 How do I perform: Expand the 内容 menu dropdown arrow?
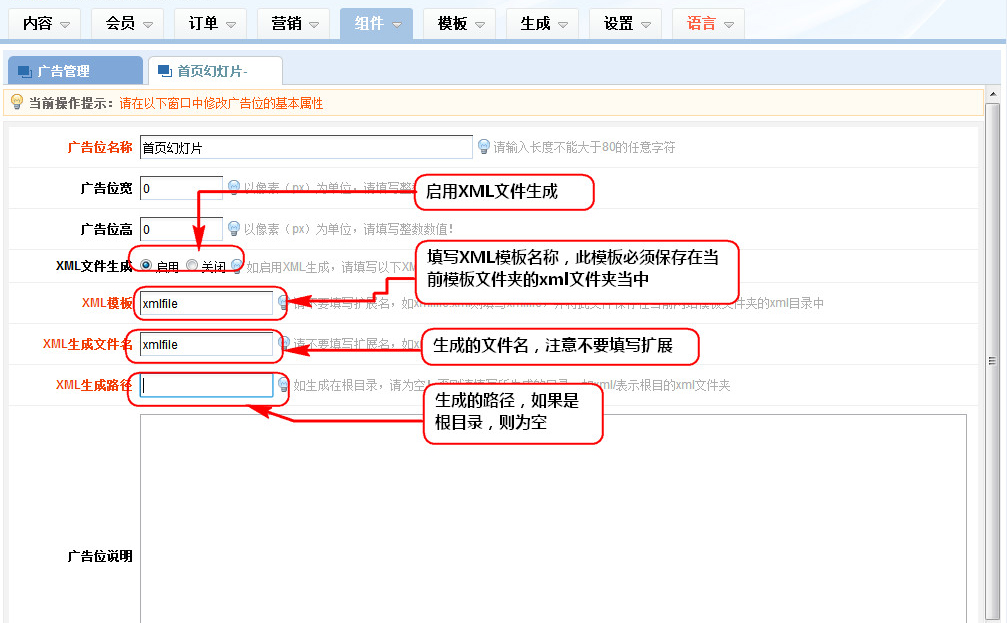tap(65, 24)
